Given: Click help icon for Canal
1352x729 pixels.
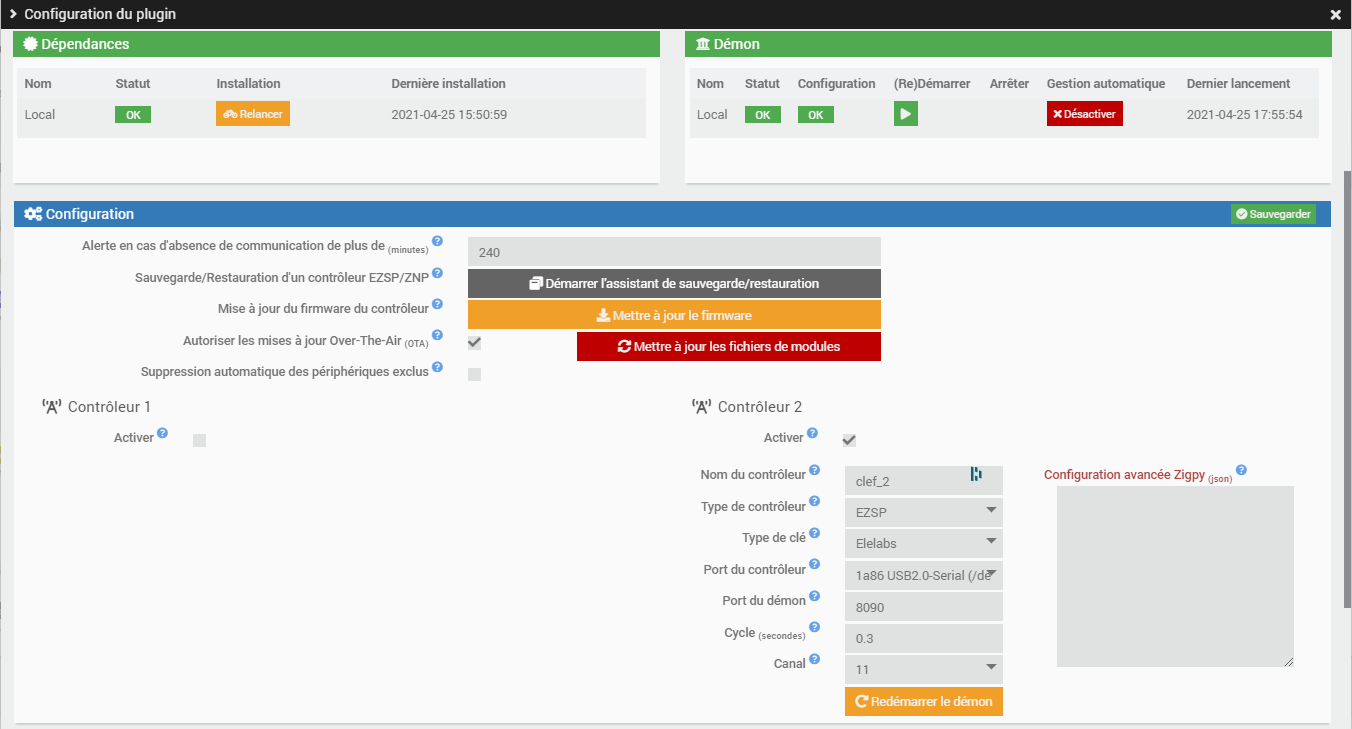Looking at the screenshot, I should pos(814,659).
